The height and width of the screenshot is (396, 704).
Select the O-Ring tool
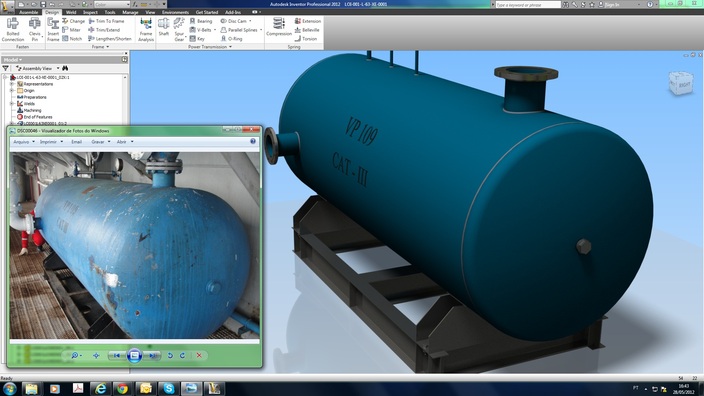pos(231,39)
